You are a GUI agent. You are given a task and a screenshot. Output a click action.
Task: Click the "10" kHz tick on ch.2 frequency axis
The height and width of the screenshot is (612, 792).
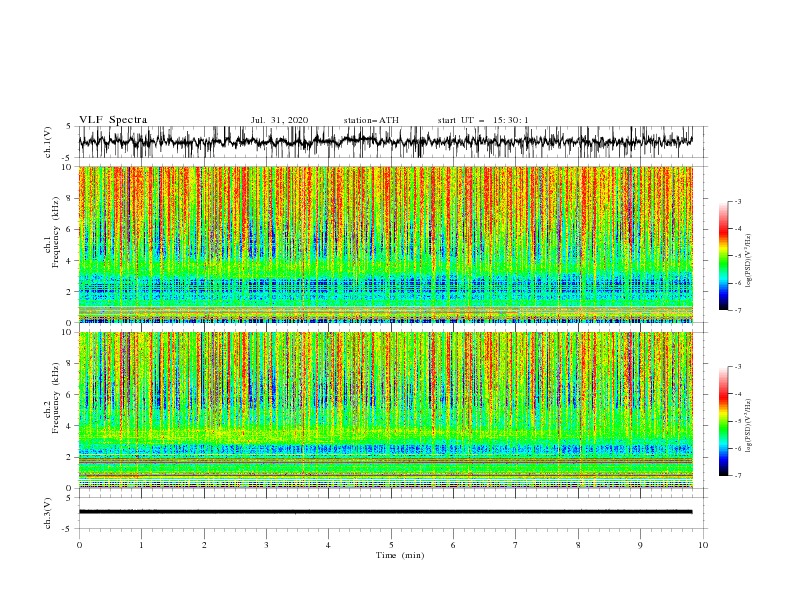tap(67, 332)
